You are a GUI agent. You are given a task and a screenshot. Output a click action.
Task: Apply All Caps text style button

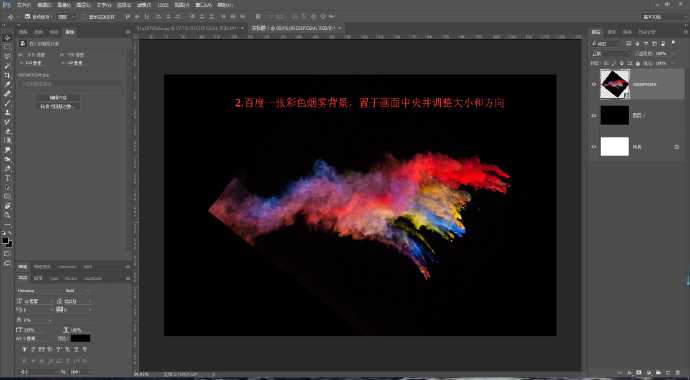click(40, 349)
